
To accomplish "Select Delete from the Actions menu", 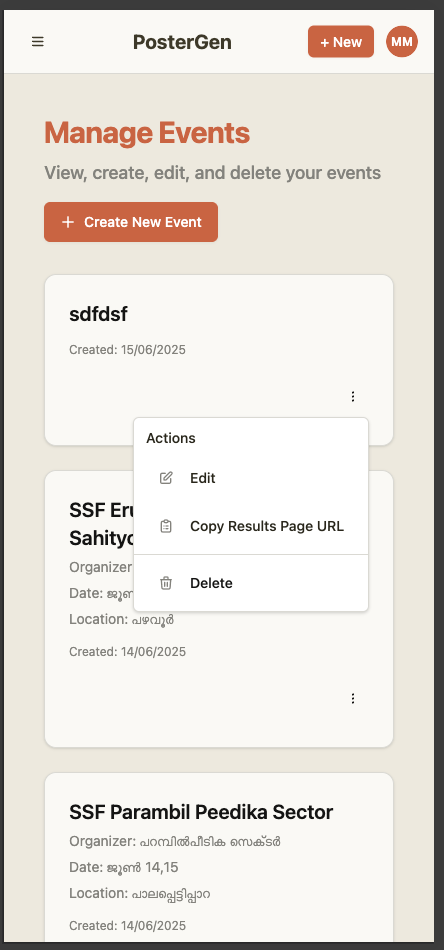I will point(251,583).
